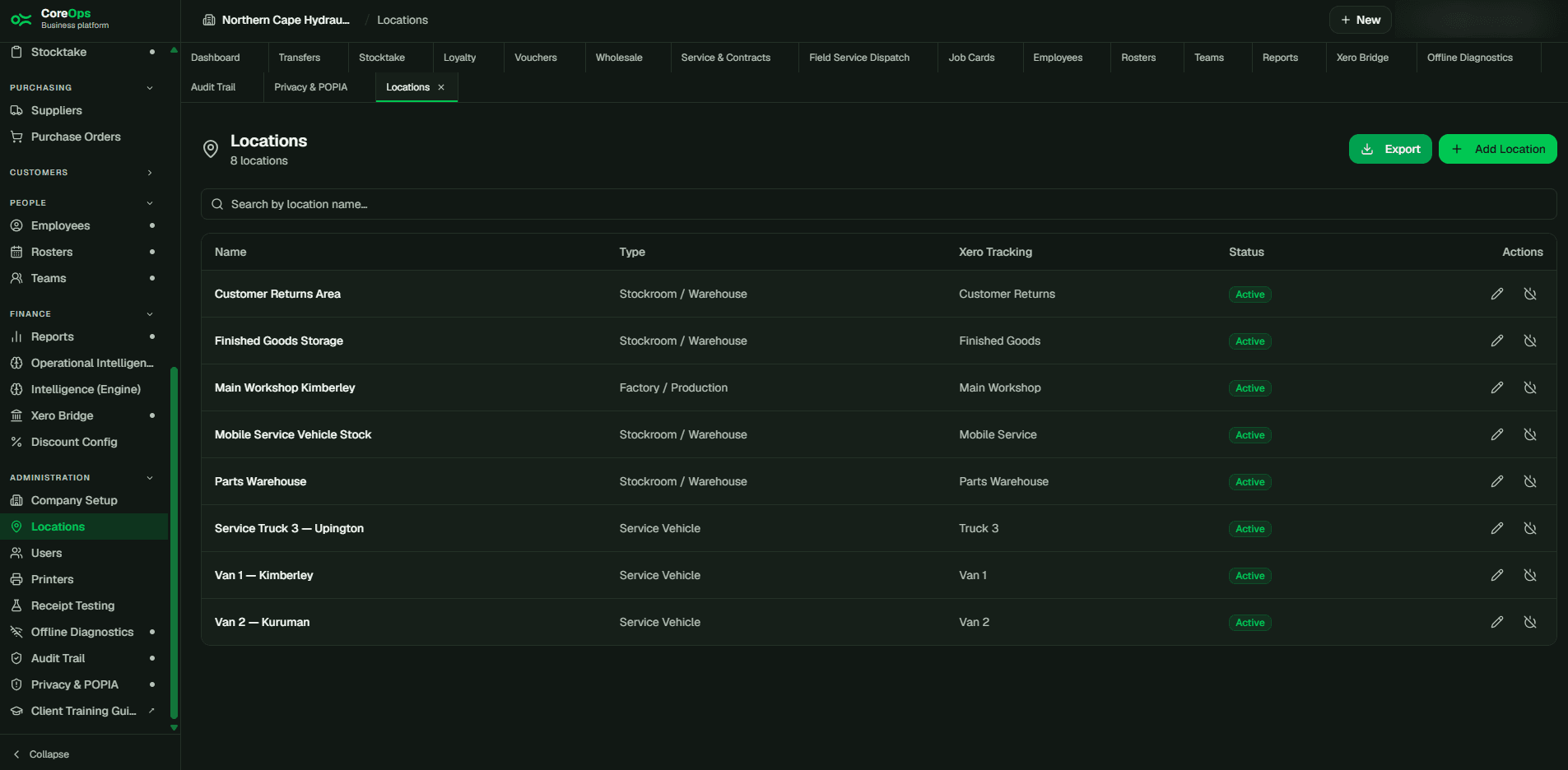Edit Van 2 — Kuruman pencil icon
Screen dimensions: 1568x770
(1497, 622)
